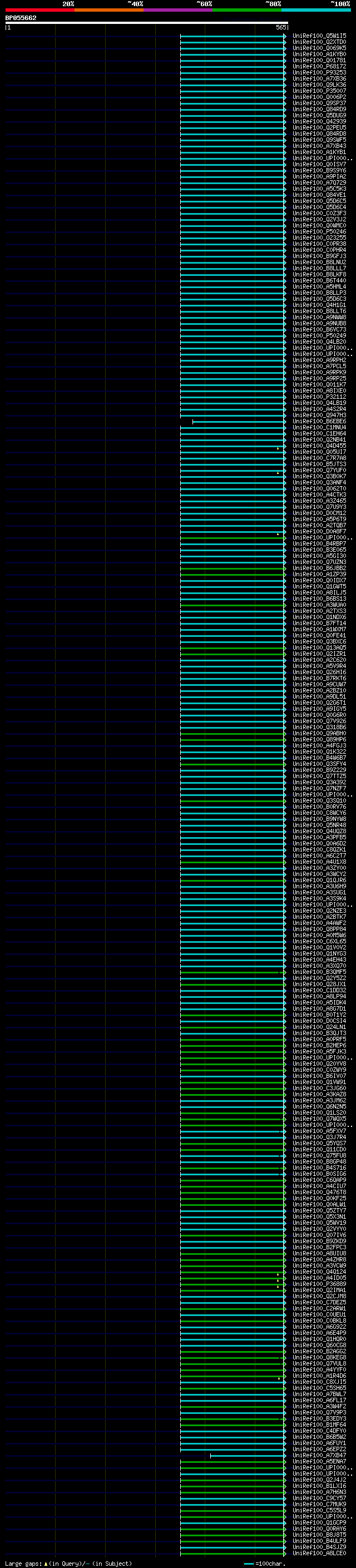Image resolution: width=356 pixels, height=1568 pixels.
Task: Open hit UniRef100_Q069K5
Action: pyautogui.click(x=319, y=48)
